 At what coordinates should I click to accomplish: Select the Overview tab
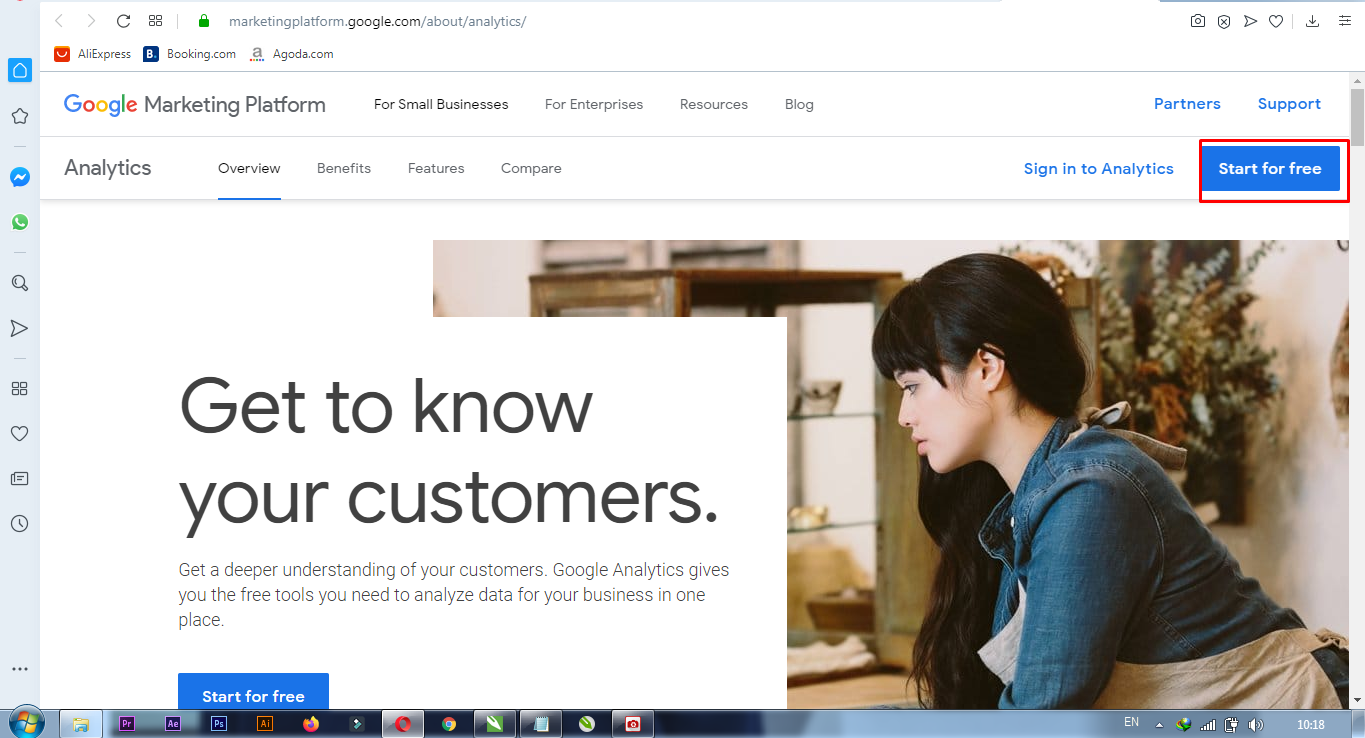pyautogui.click(x=249, y=168)
